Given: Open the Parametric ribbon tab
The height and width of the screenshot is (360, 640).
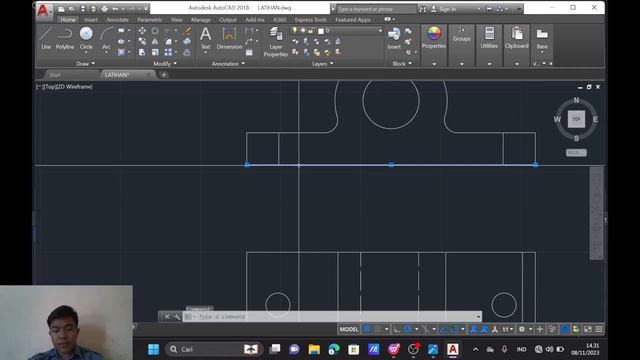Looking at the screenshot, I should click(x=149, y=20).
